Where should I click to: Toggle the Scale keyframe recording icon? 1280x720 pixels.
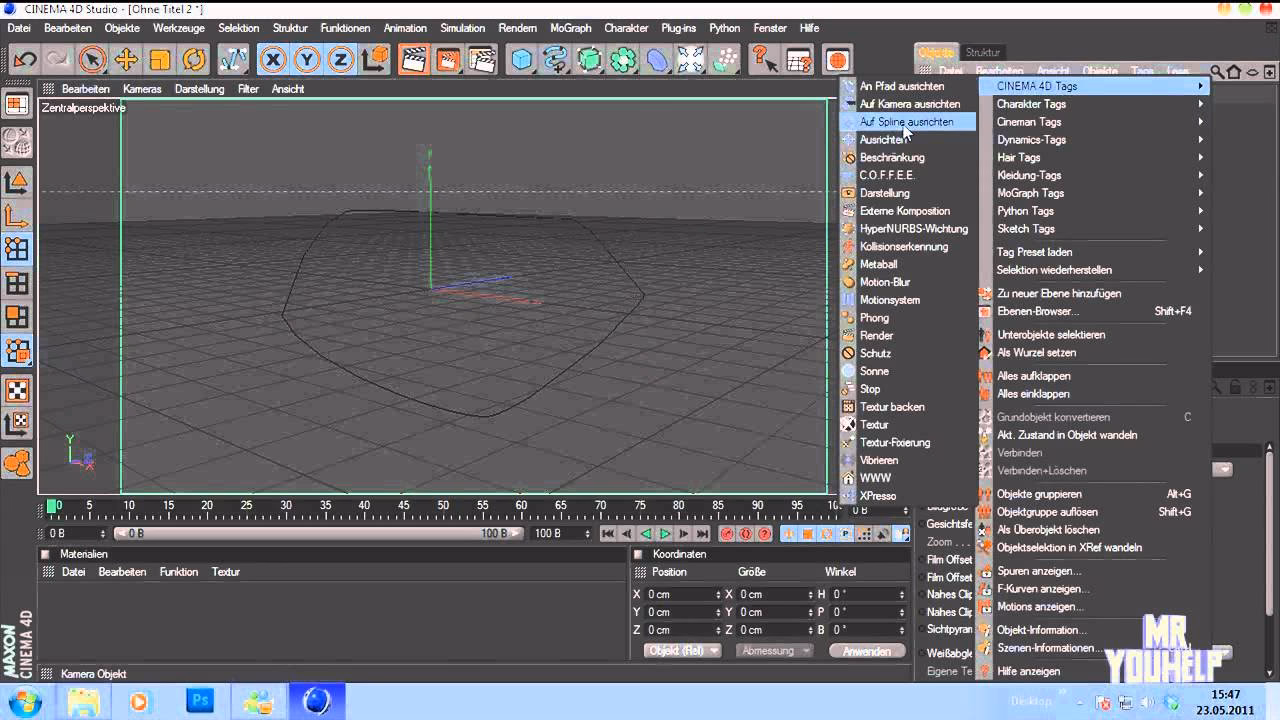808,534
